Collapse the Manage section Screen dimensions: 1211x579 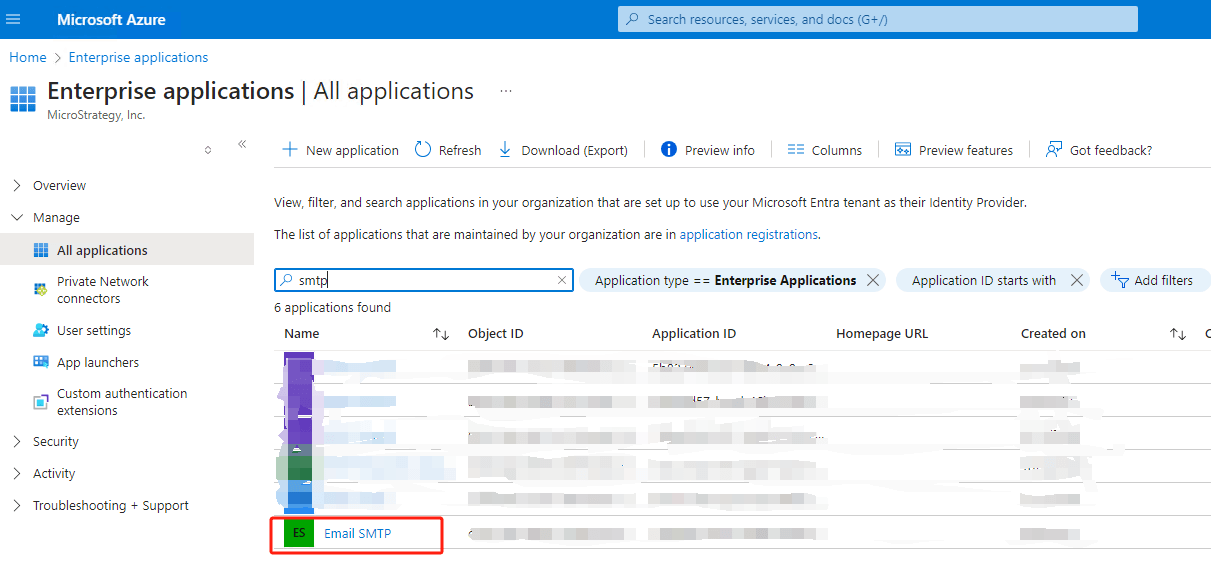tap(17, 218)
